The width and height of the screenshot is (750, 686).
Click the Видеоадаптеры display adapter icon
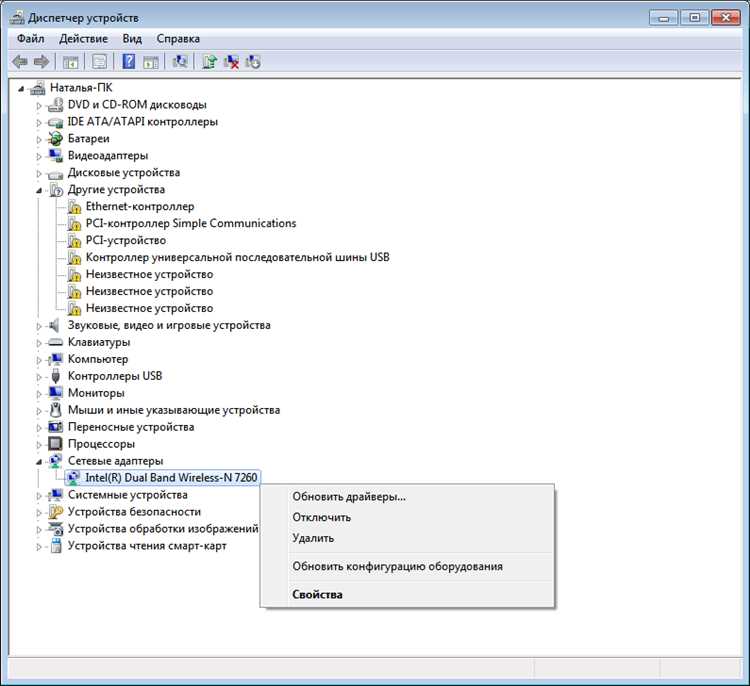(x=55, y=155)
